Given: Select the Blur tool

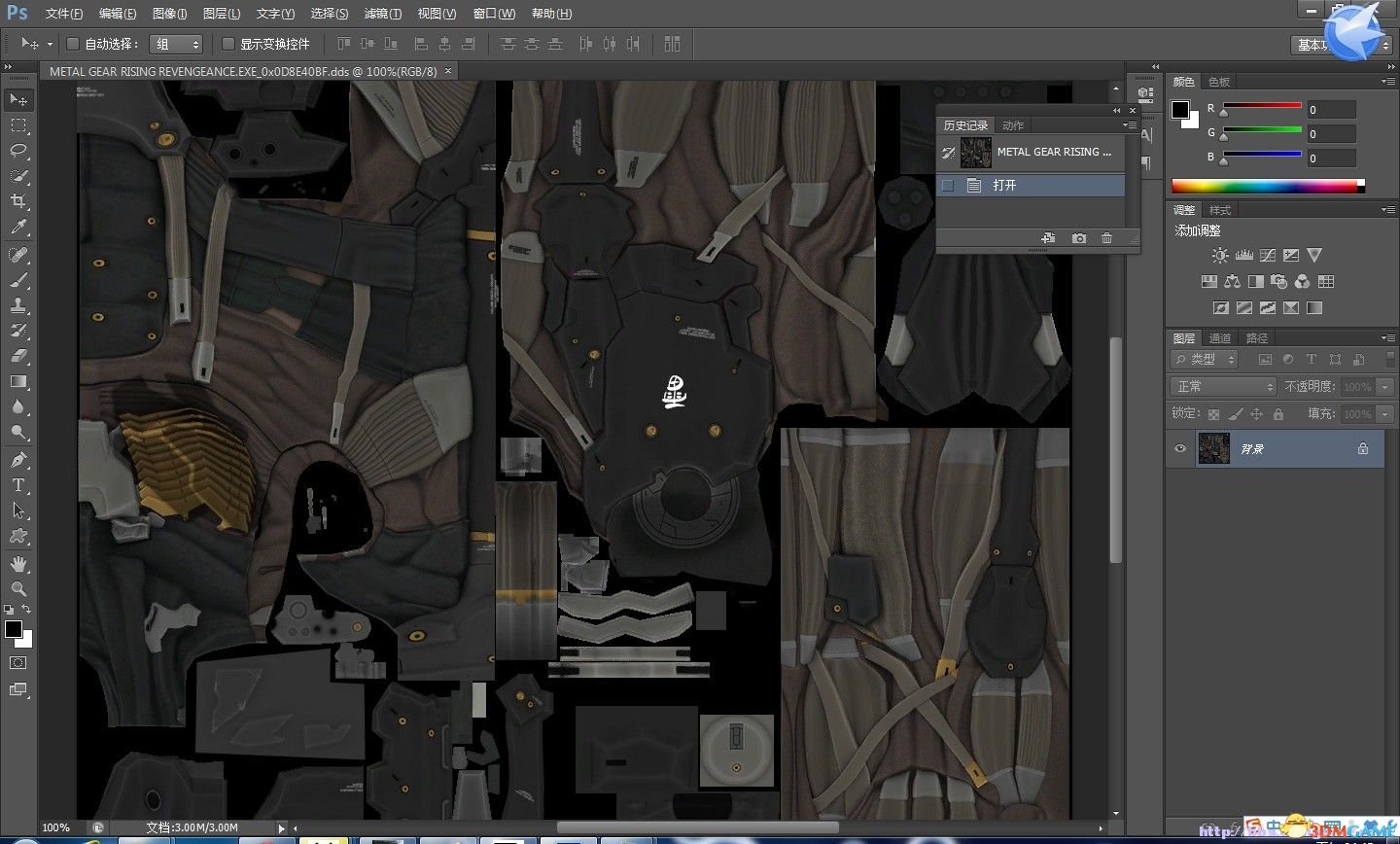Looking at the screenshot, I should [17, 406].
